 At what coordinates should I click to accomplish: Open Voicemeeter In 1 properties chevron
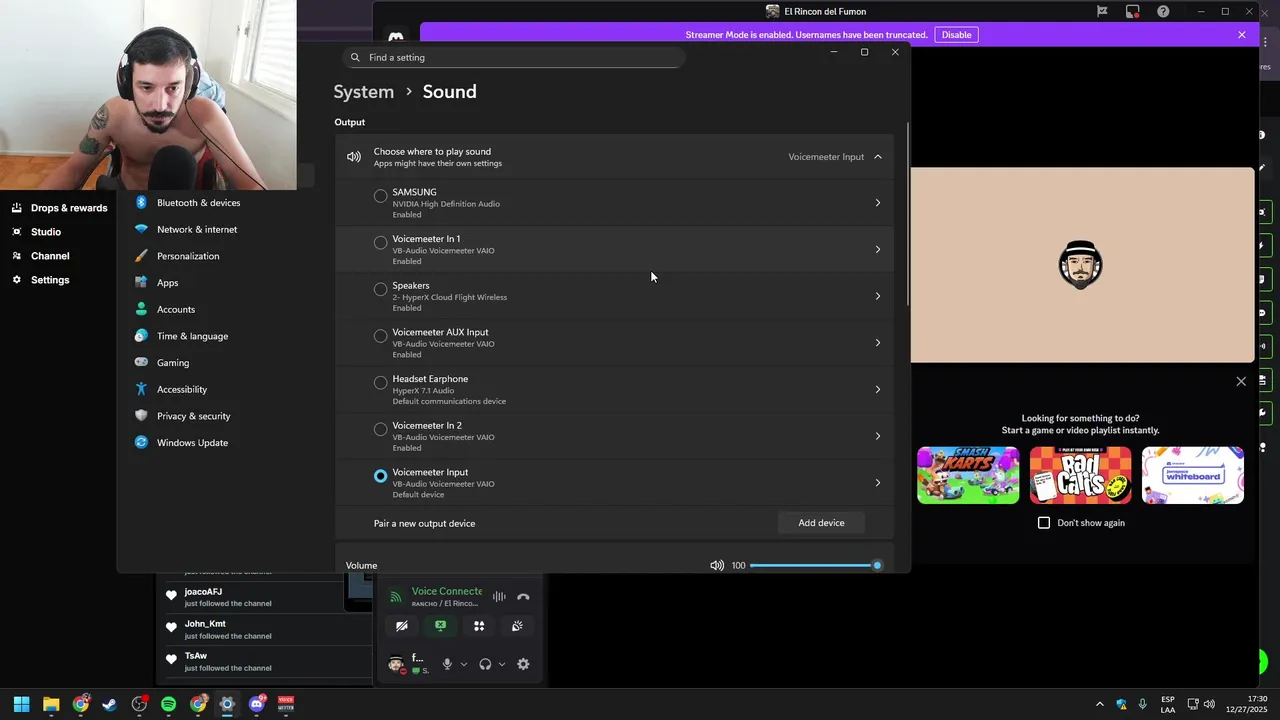click(x=878, y=250)
